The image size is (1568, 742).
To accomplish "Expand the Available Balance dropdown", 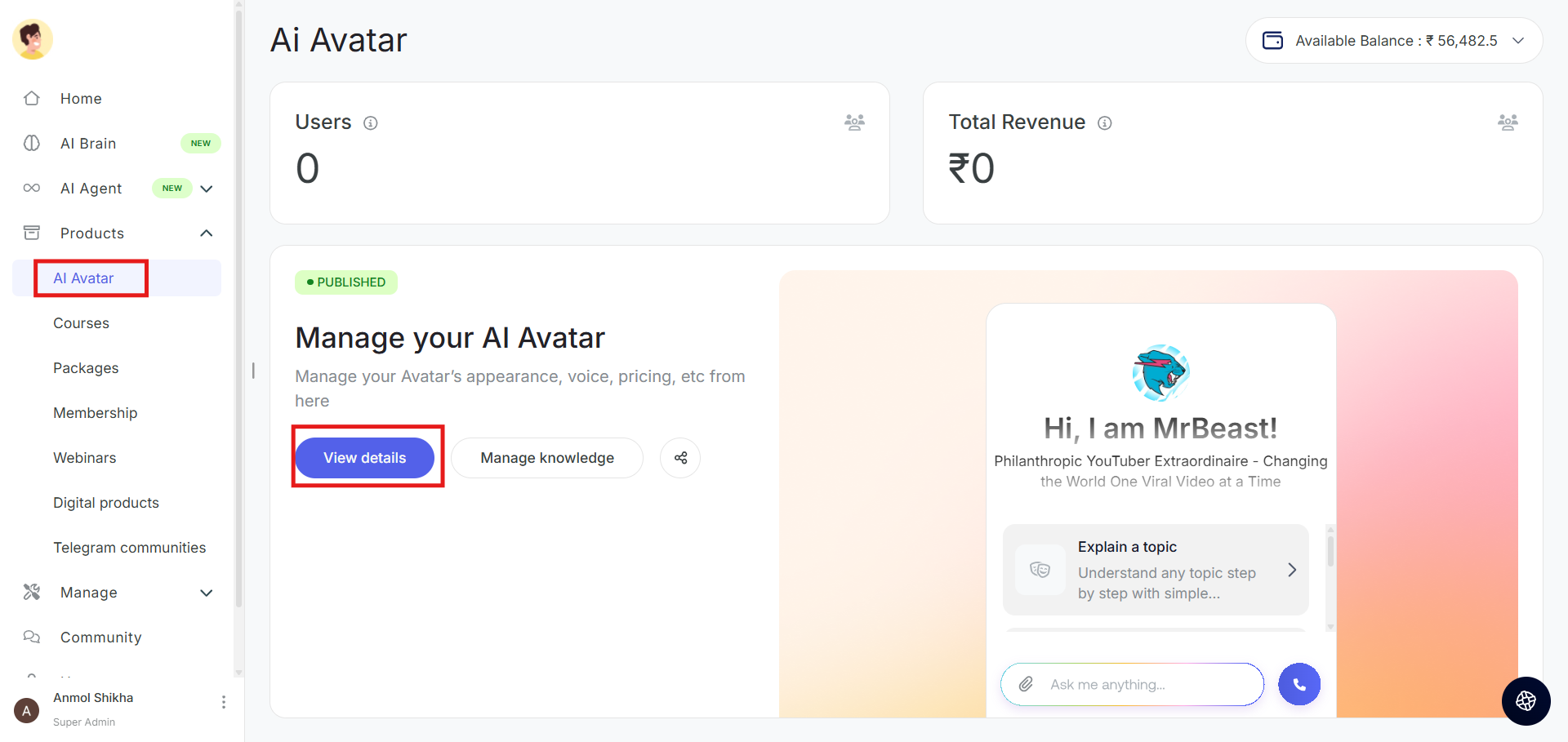I will coord(1518,41).
